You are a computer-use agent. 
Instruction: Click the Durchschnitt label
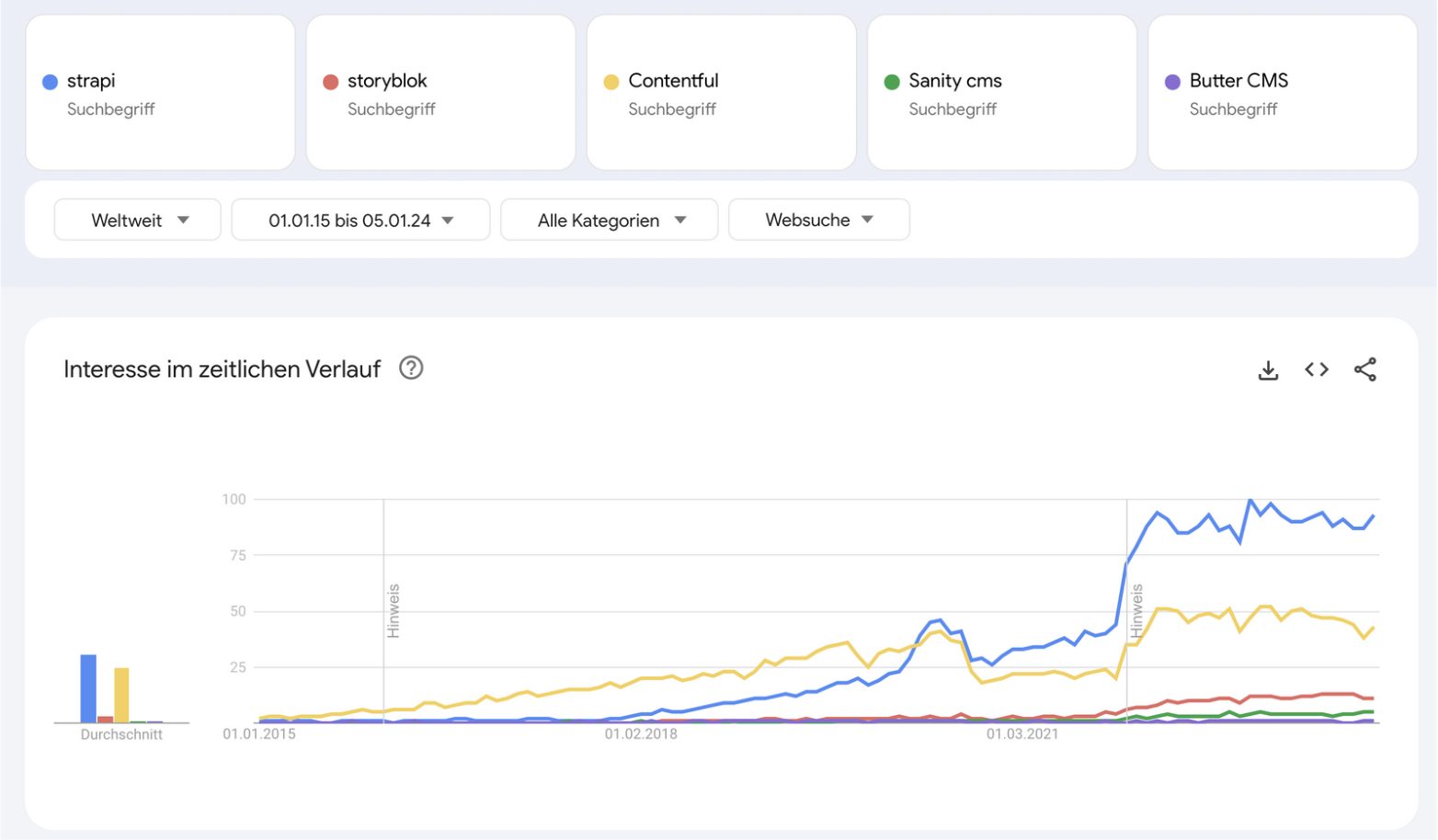coord(121,734)
